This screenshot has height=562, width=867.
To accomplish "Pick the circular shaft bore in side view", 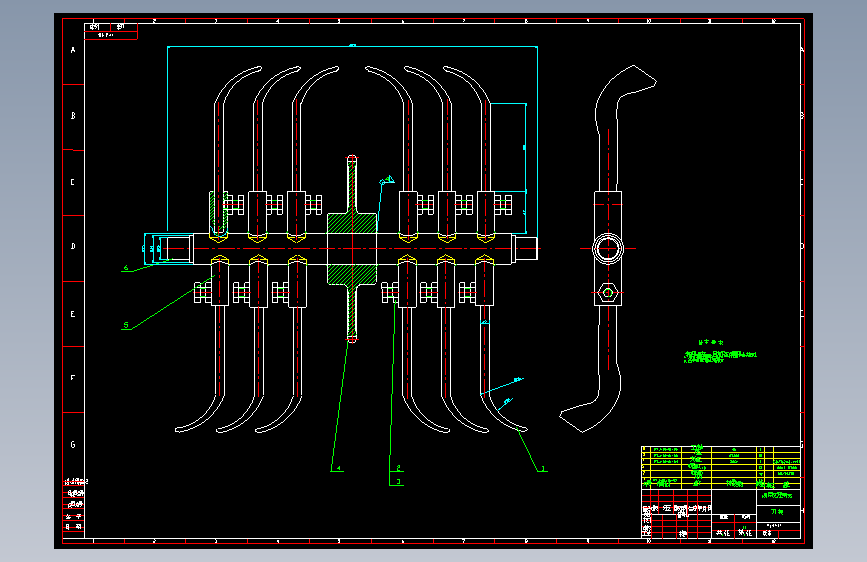I will click(x=608, y=248).
